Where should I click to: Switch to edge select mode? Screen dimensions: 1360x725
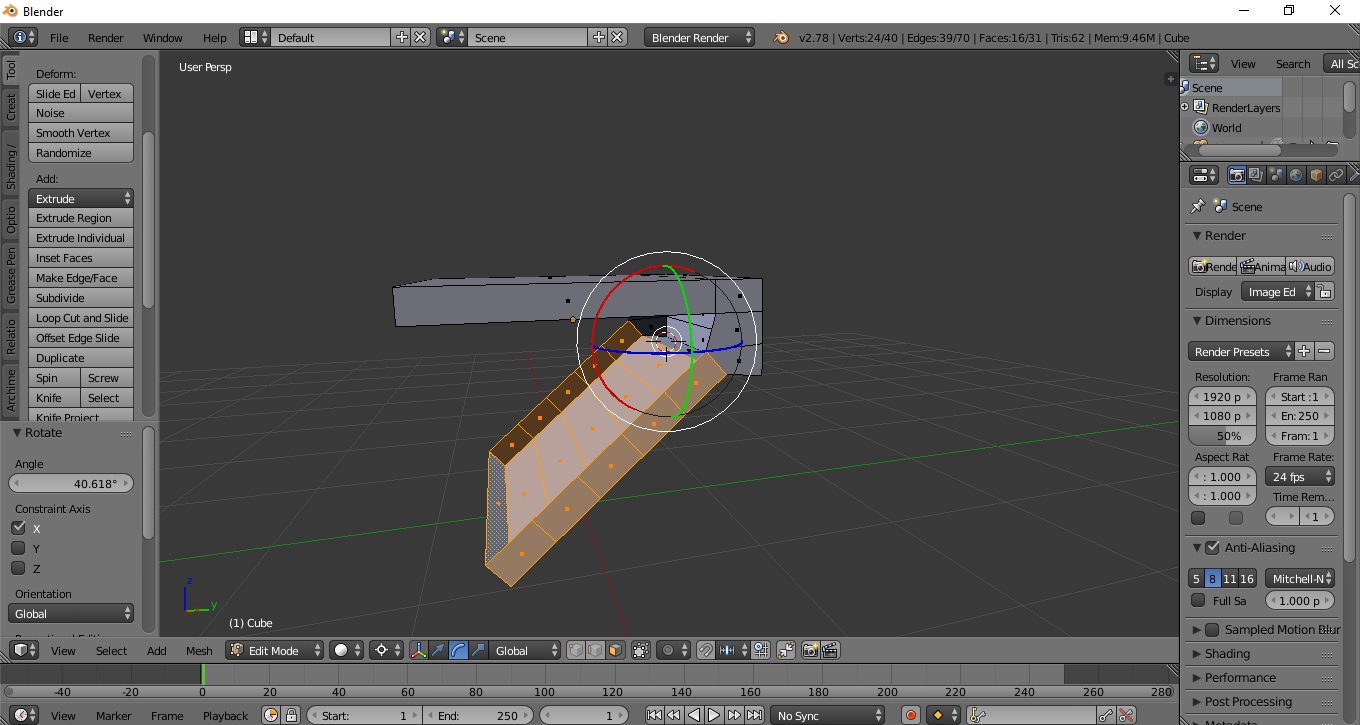point(596,650)
